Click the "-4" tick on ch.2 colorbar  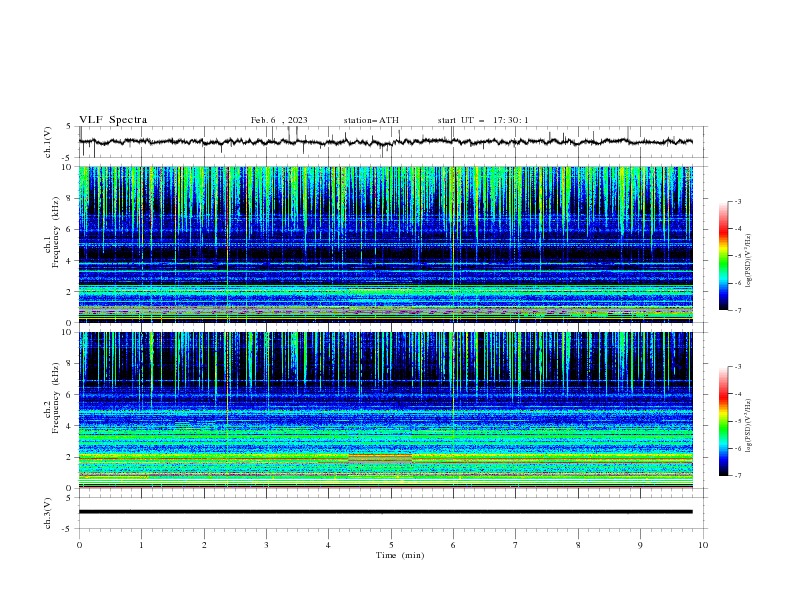[737, 394]
